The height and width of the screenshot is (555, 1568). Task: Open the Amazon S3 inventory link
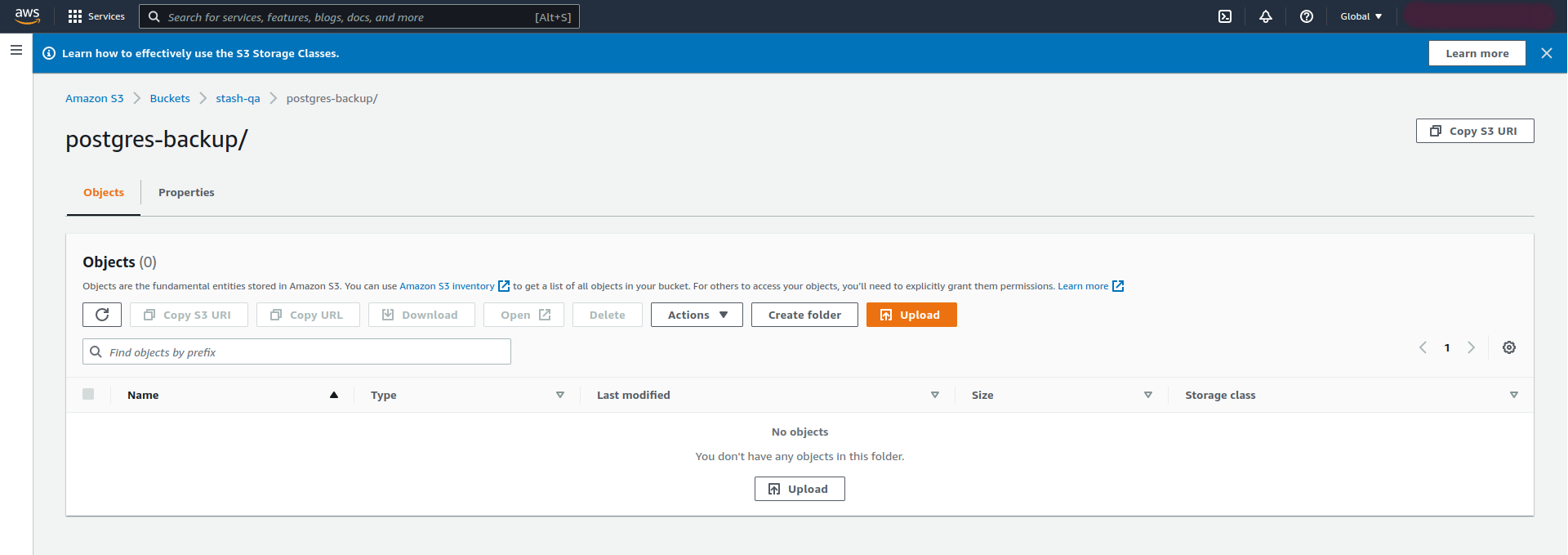(447, 286)
